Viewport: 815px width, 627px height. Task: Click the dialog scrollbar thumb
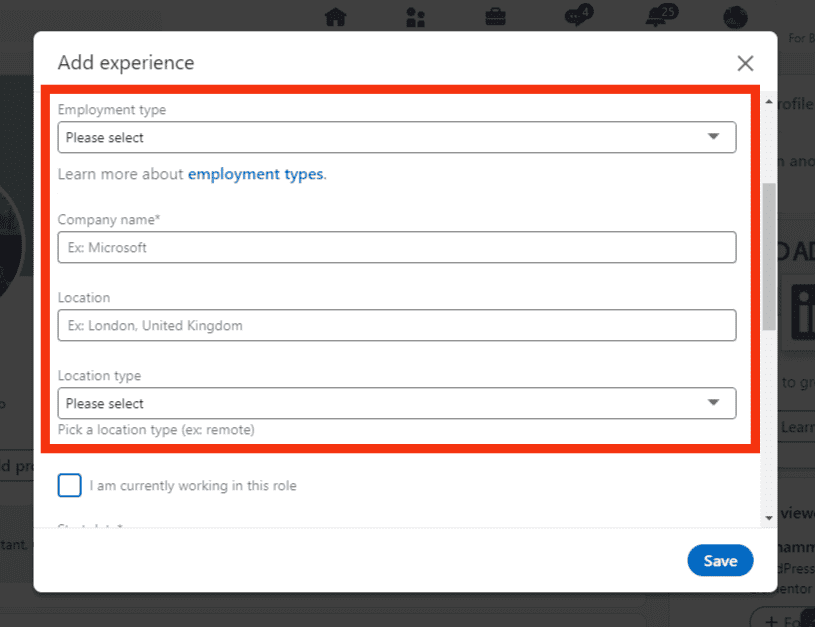[769, 256]
